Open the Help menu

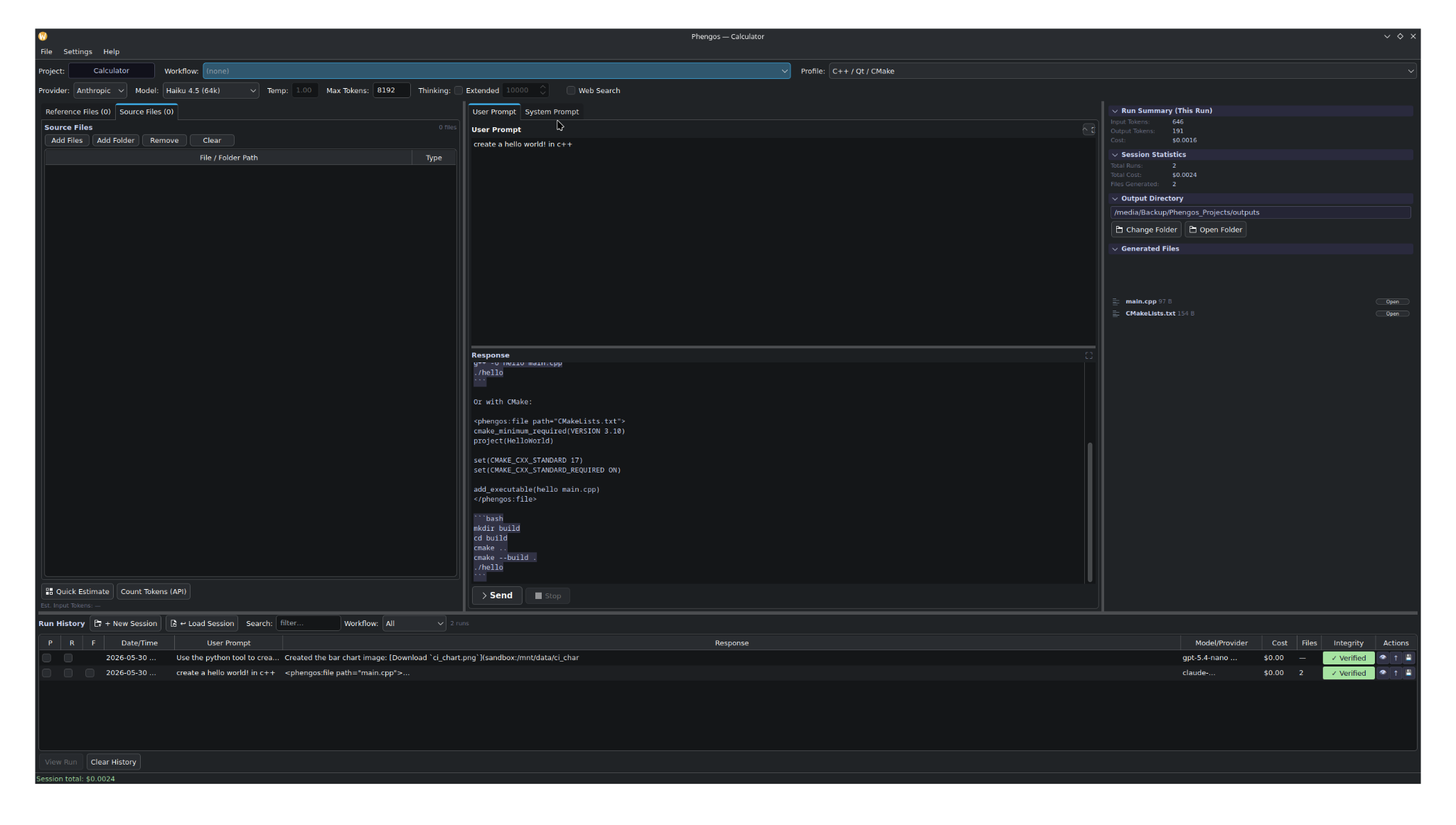111,52
